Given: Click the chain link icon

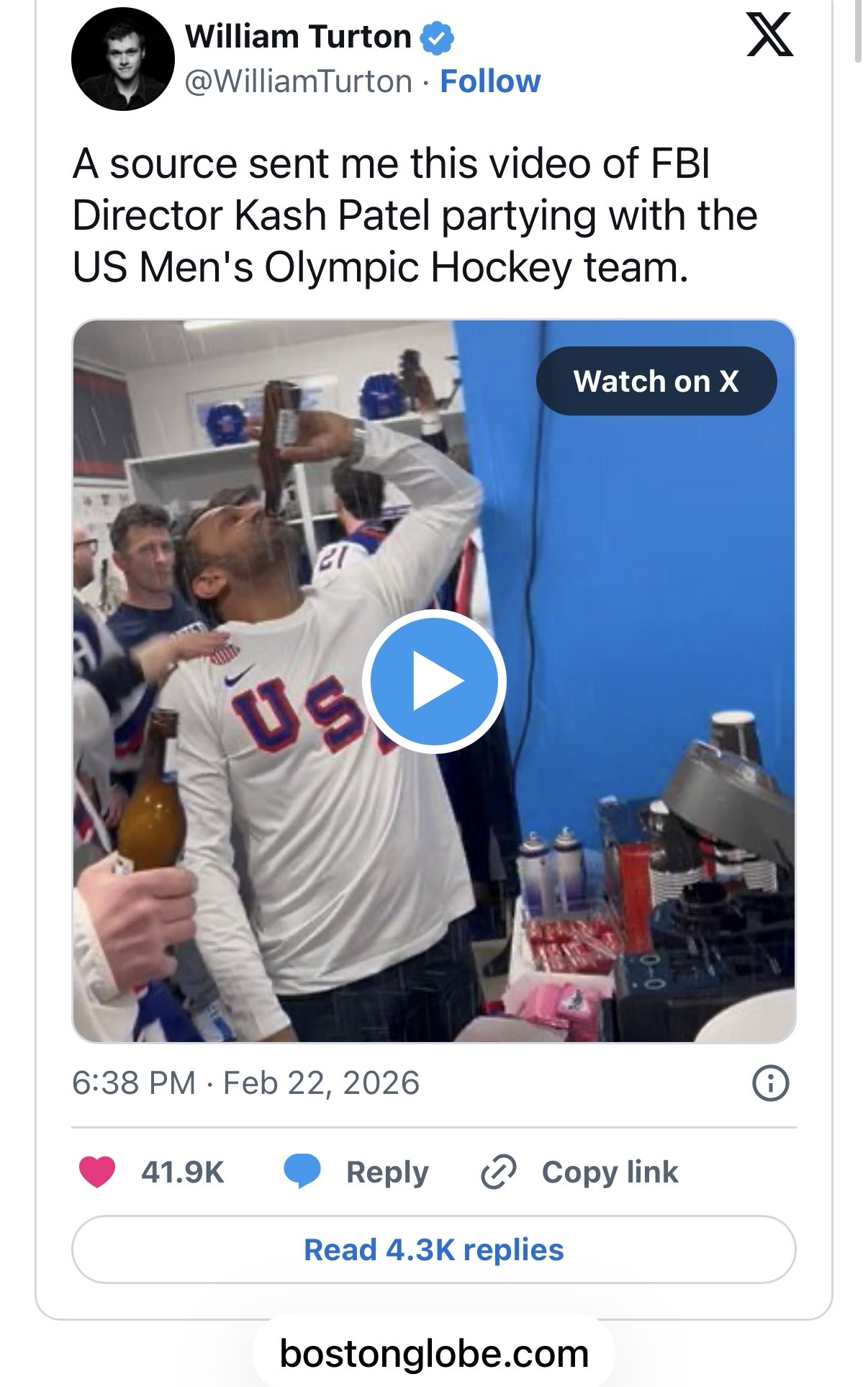Looking at the screenshot, I should click(x=498, y=1172).
